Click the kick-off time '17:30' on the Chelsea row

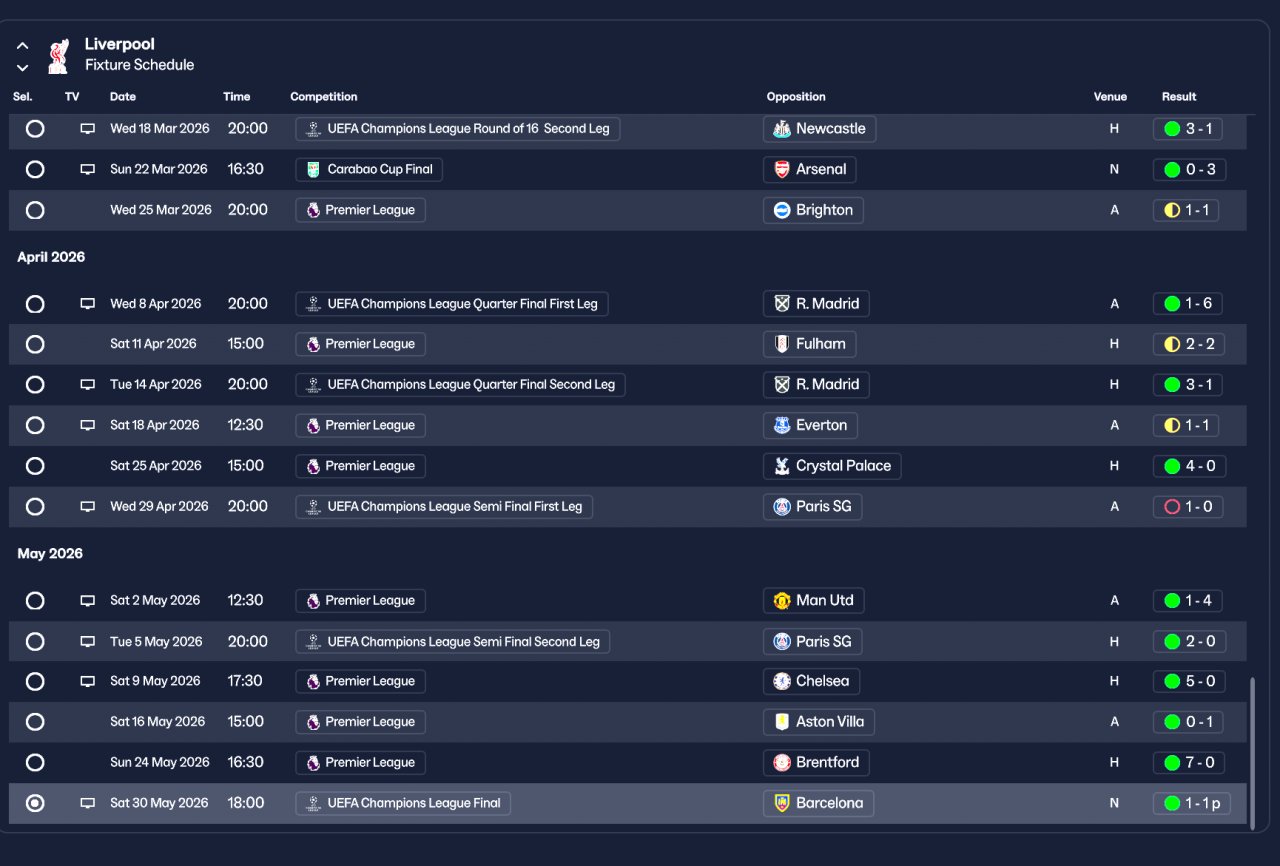[245, 682]
